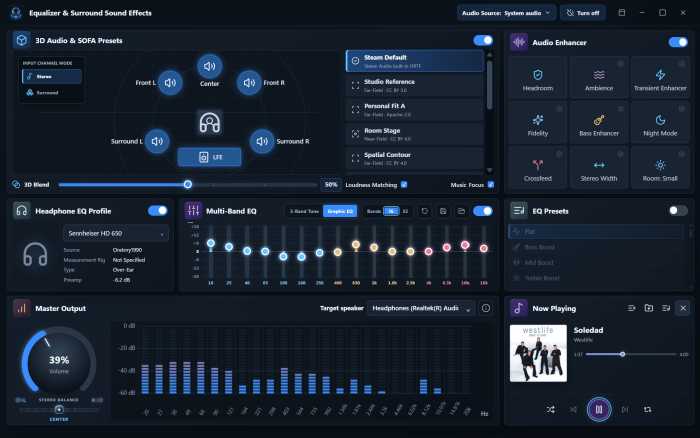Click the Front L speaker icon
This screenshot has height=438, width=700.
170,83
